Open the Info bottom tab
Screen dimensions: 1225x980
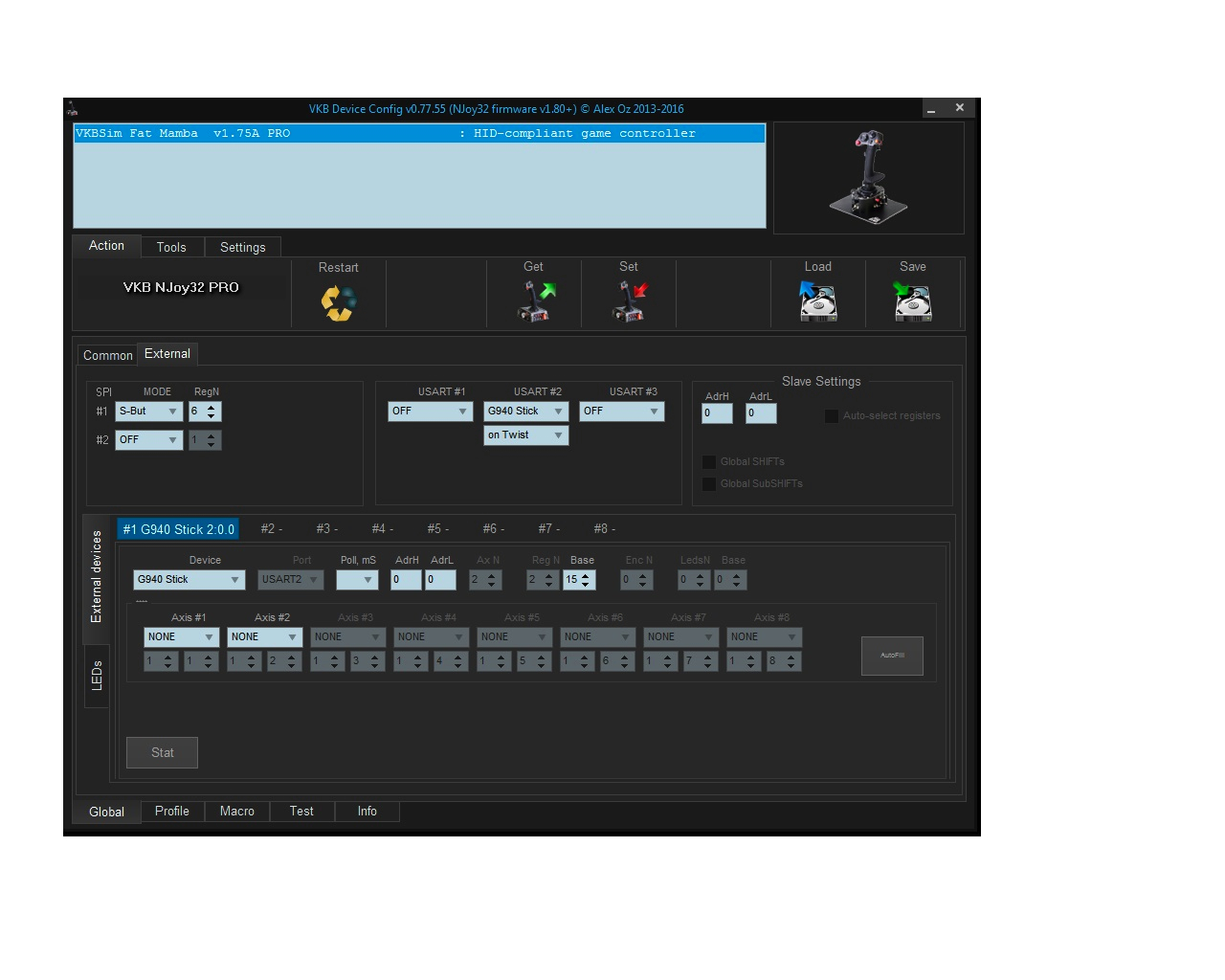[x=367, y=812]
